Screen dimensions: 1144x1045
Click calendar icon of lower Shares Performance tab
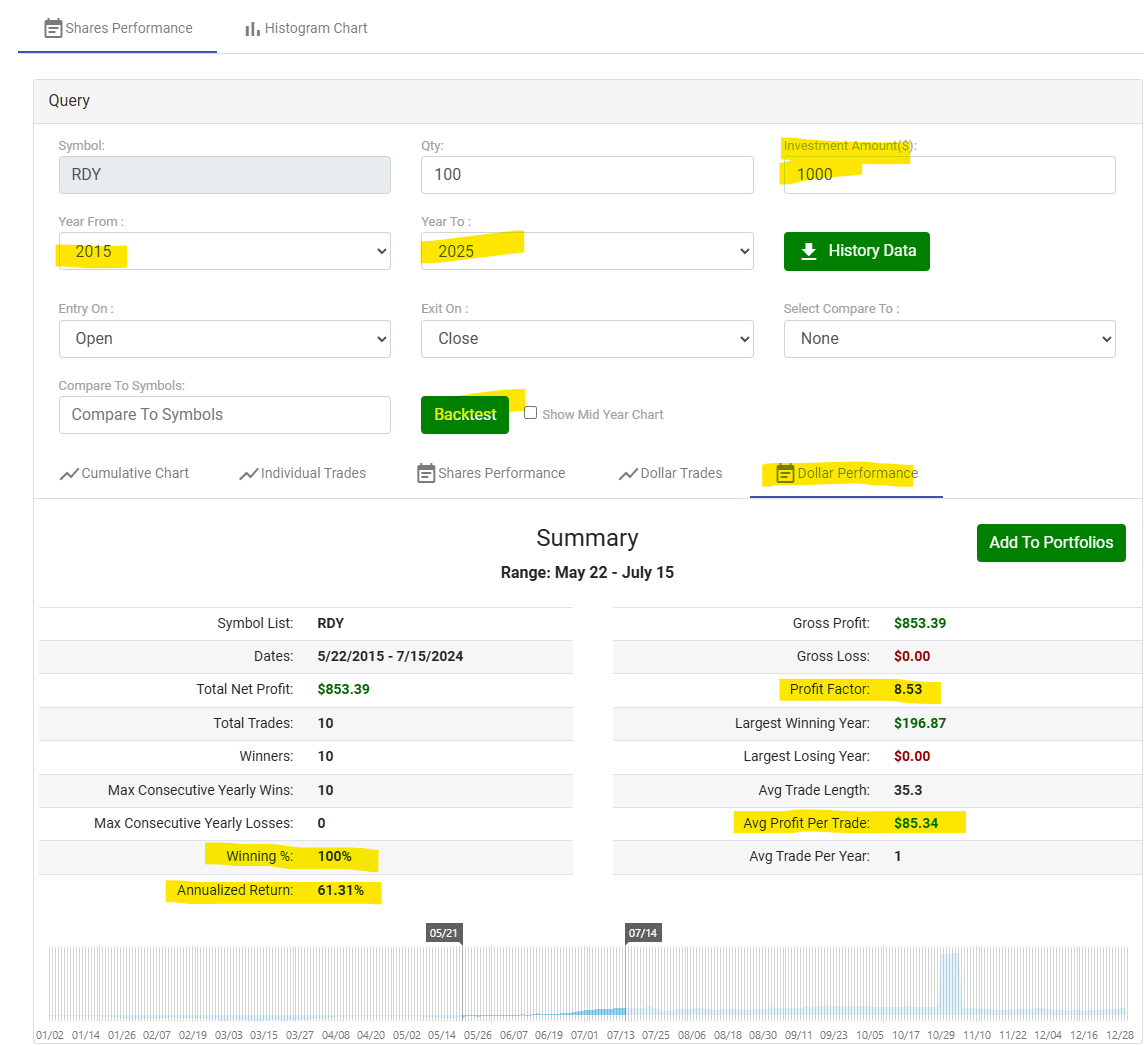(426, 474)
